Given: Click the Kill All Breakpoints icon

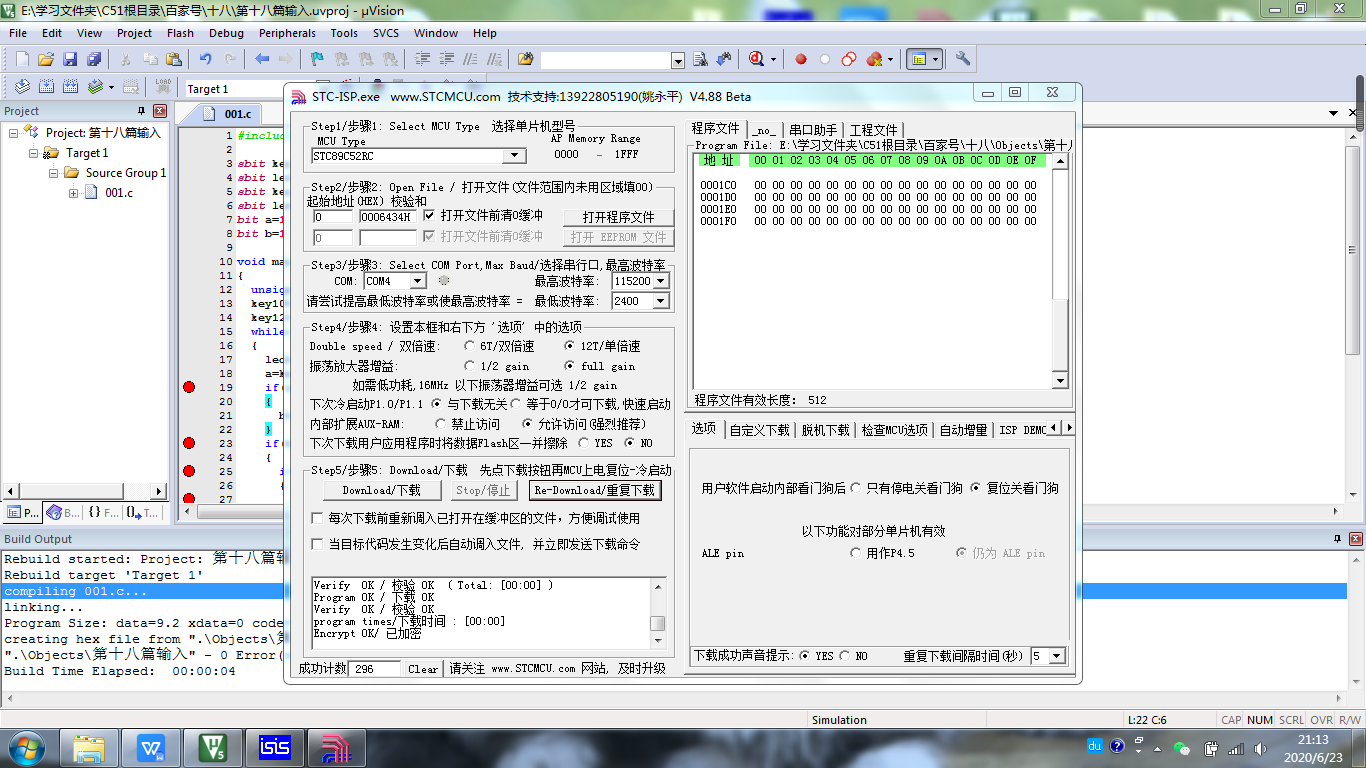Looking at the screenshot, I should (x=875, y=59).
